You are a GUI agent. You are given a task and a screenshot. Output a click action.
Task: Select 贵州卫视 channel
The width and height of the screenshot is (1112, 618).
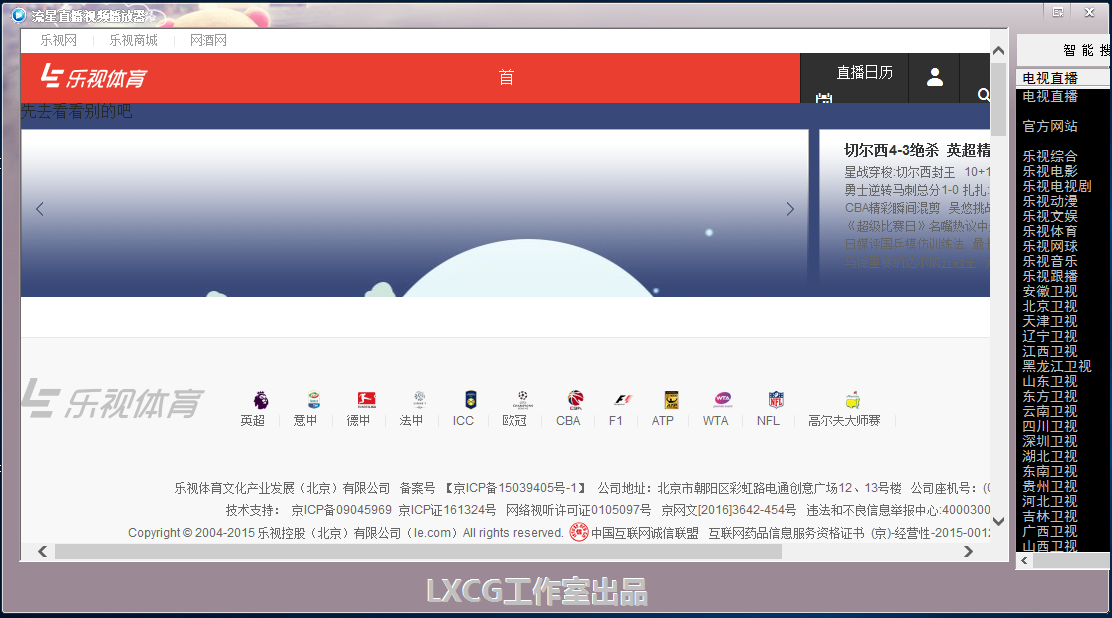[1050, 486]
